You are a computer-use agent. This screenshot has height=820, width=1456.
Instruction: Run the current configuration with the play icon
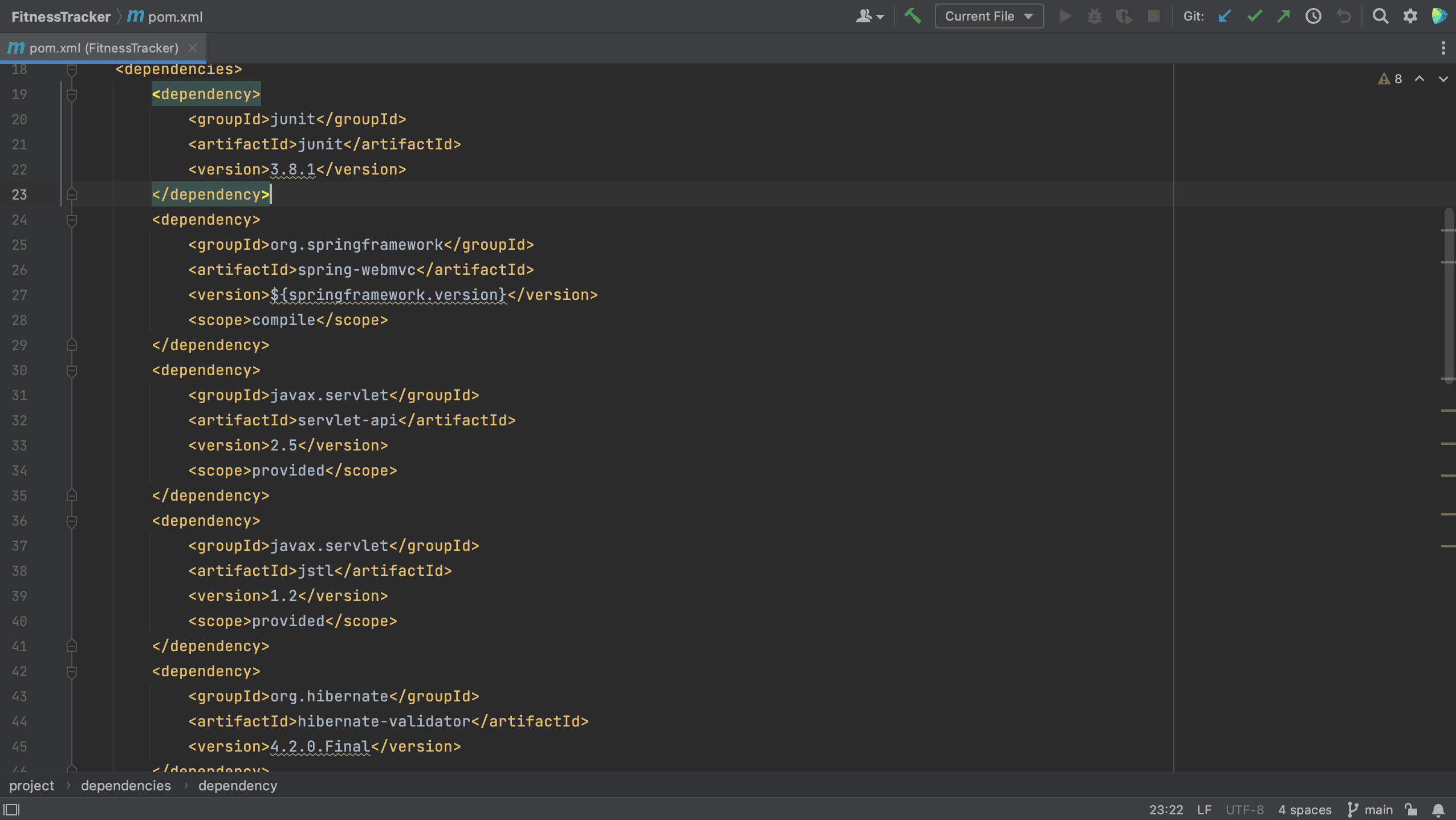(1065, 16)
